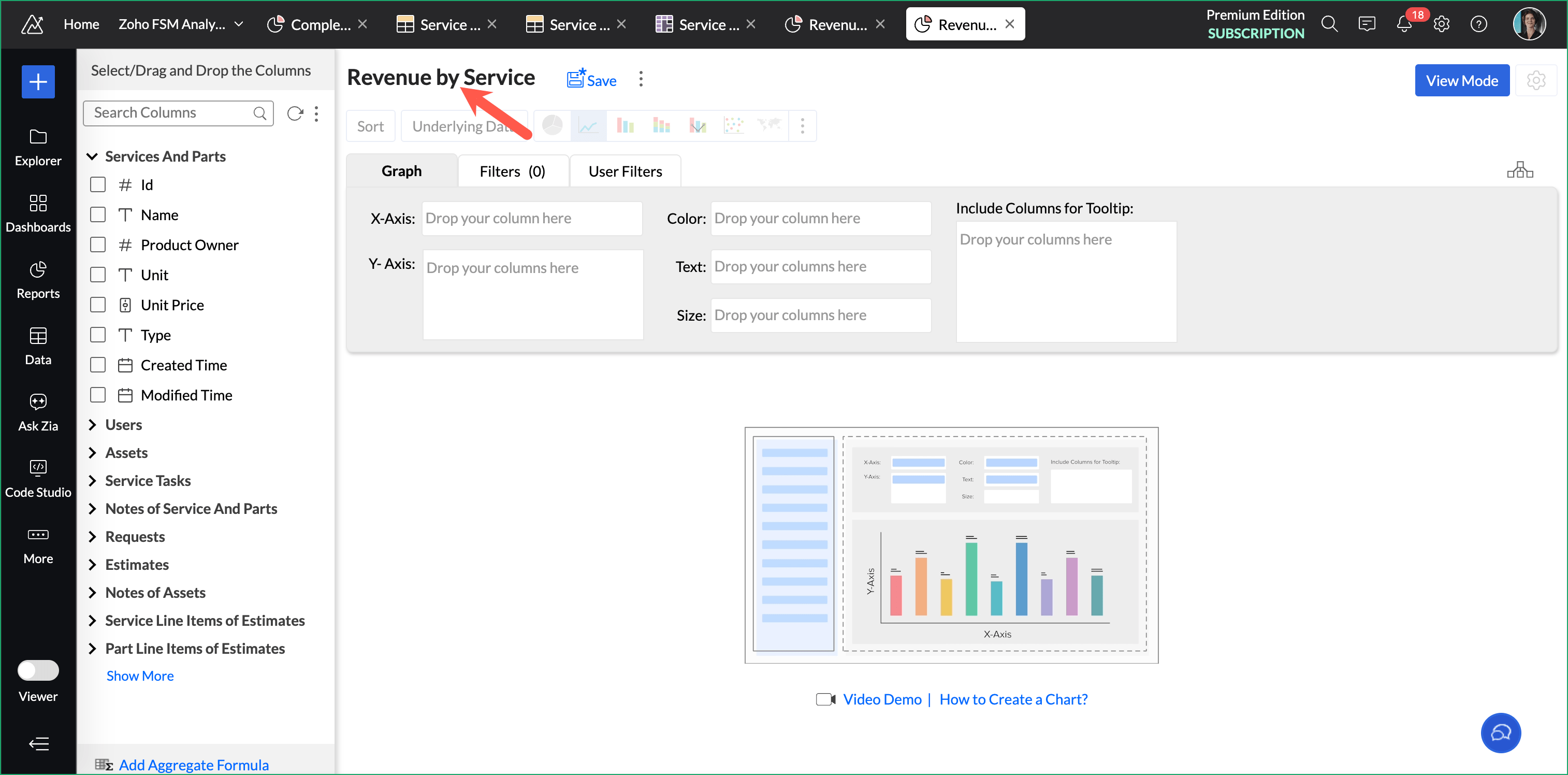Viewport: 1568px width, 775px height.
Task: Select the line chart type icon
Action: tap(588, 126)
